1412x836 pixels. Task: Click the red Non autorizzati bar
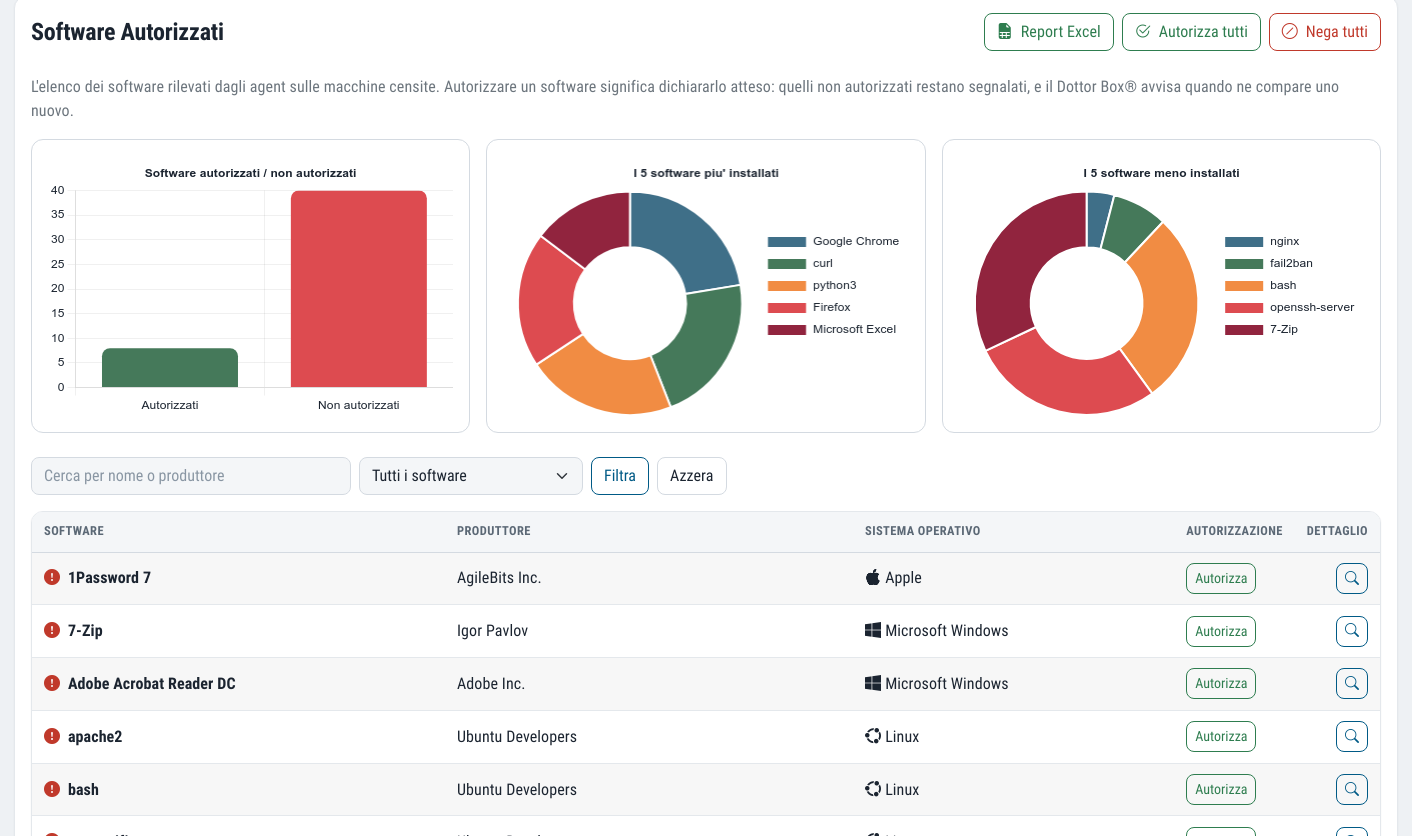pos(359,289)
